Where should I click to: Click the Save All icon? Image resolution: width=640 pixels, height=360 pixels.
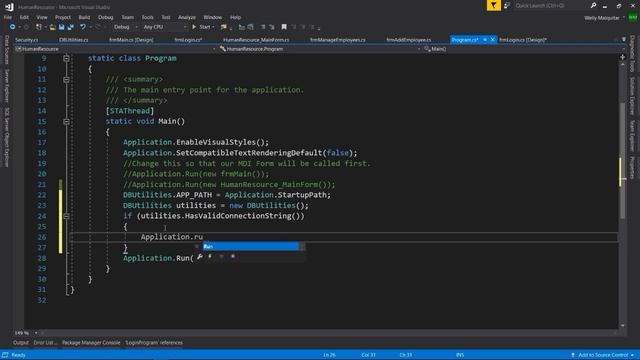pyautogui.click(x=71, y=27)
